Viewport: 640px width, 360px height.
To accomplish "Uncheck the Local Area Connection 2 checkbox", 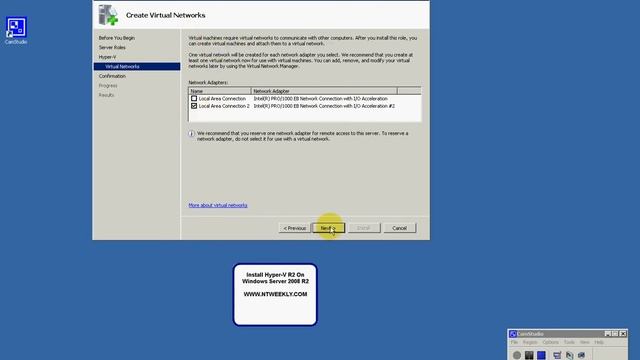I will click(194, 106).
